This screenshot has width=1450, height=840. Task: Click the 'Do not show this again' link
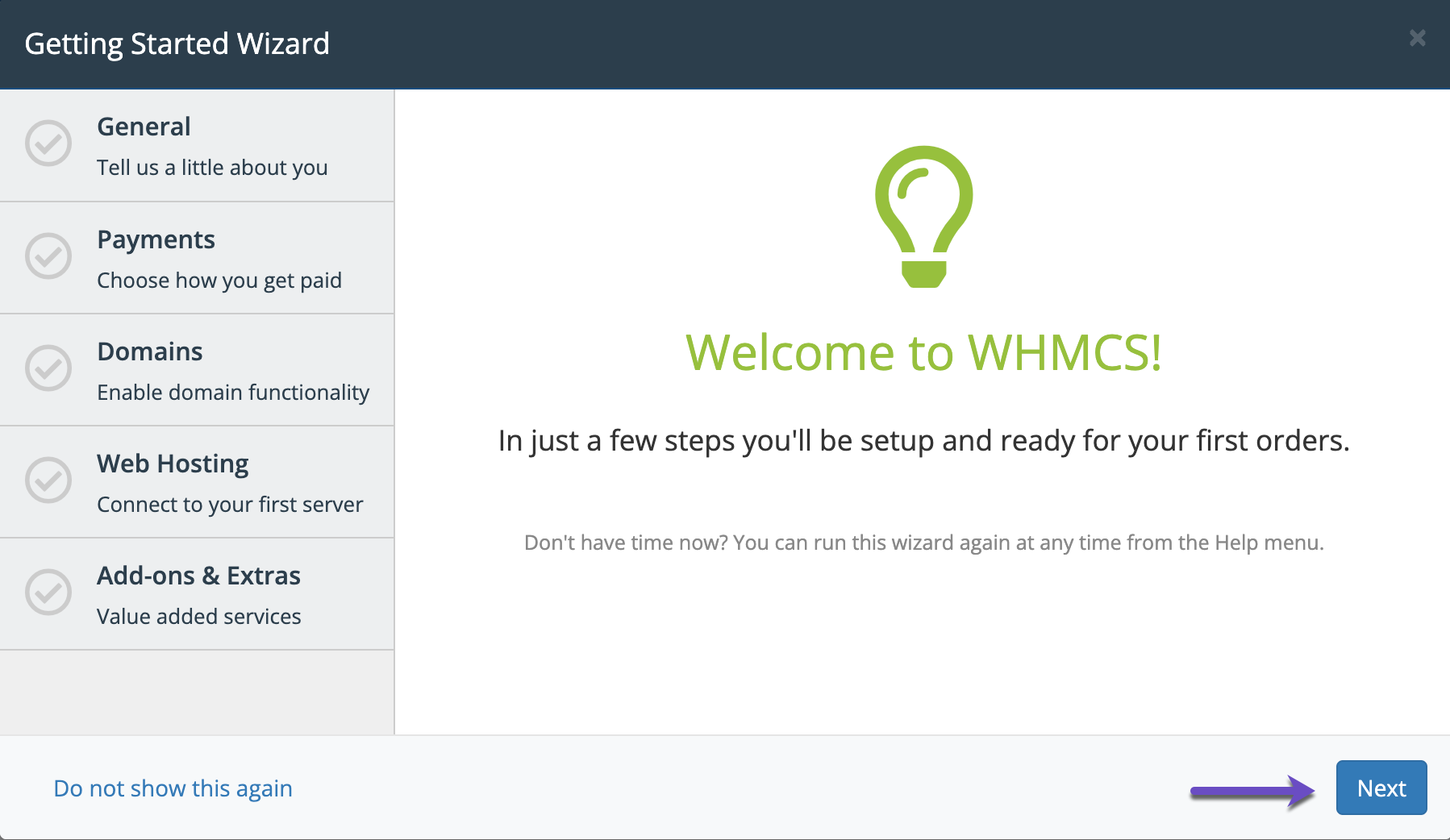(x=173, y=788)
